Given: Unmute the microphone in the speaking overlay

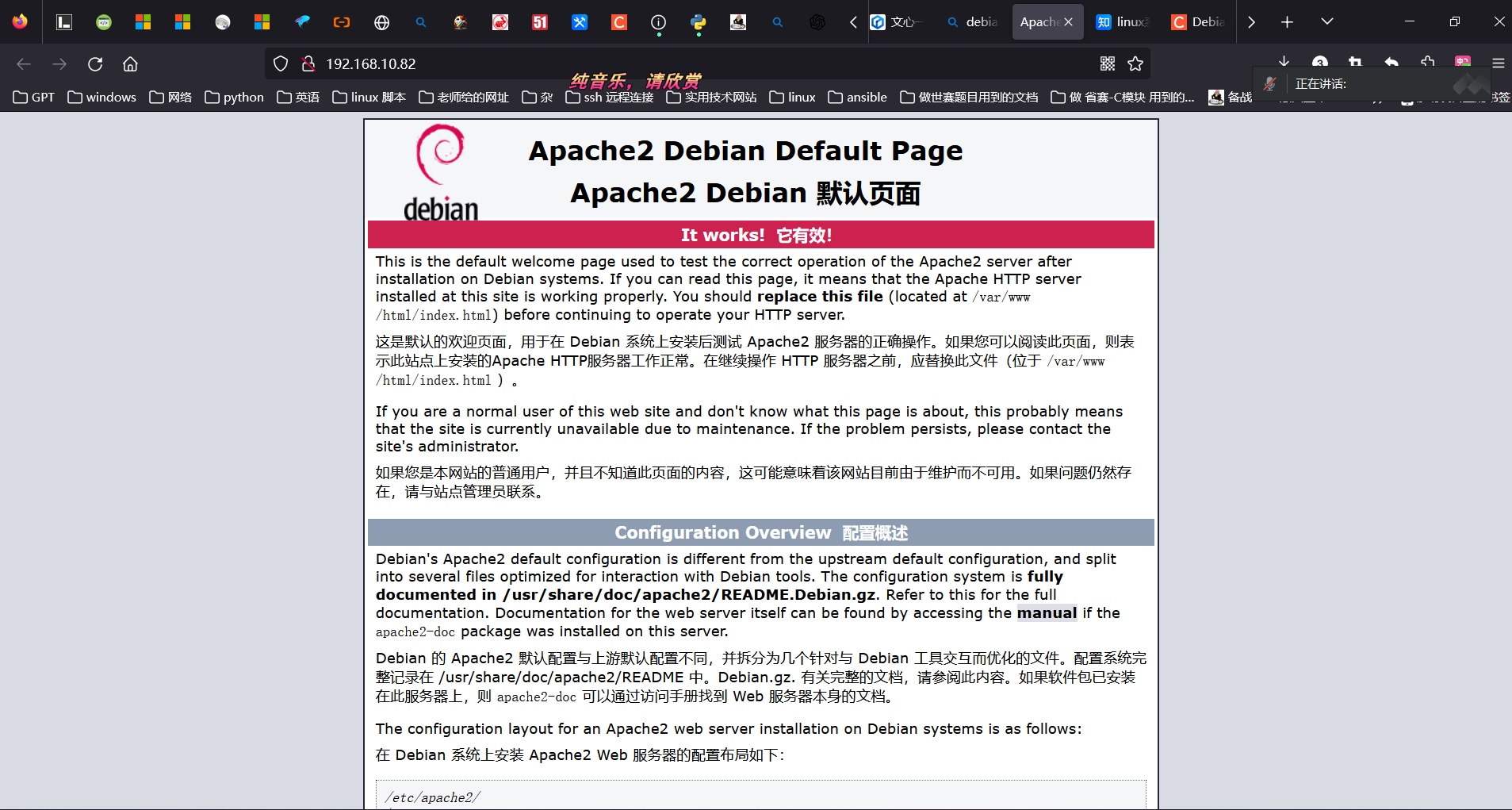Looking at the screenshot, I should 1270,84.
